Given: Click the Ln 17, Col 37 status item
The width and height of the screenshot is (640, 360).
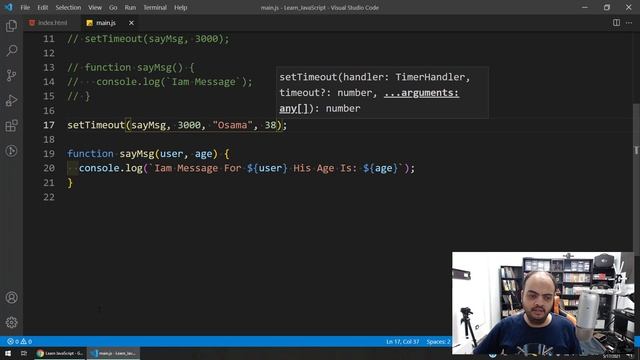Looking at the screenshot, I should pos(402,342).
